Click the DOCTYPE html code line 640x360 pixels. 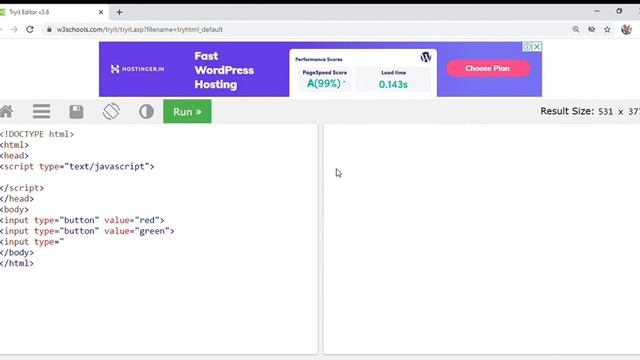(37, 134)
